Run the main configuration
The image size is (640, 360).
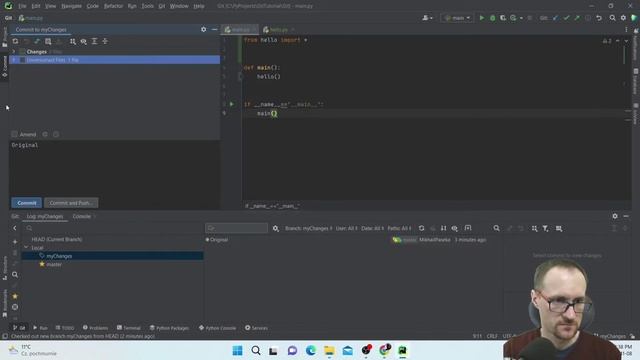pyautogui.click(x=482, y=18)
